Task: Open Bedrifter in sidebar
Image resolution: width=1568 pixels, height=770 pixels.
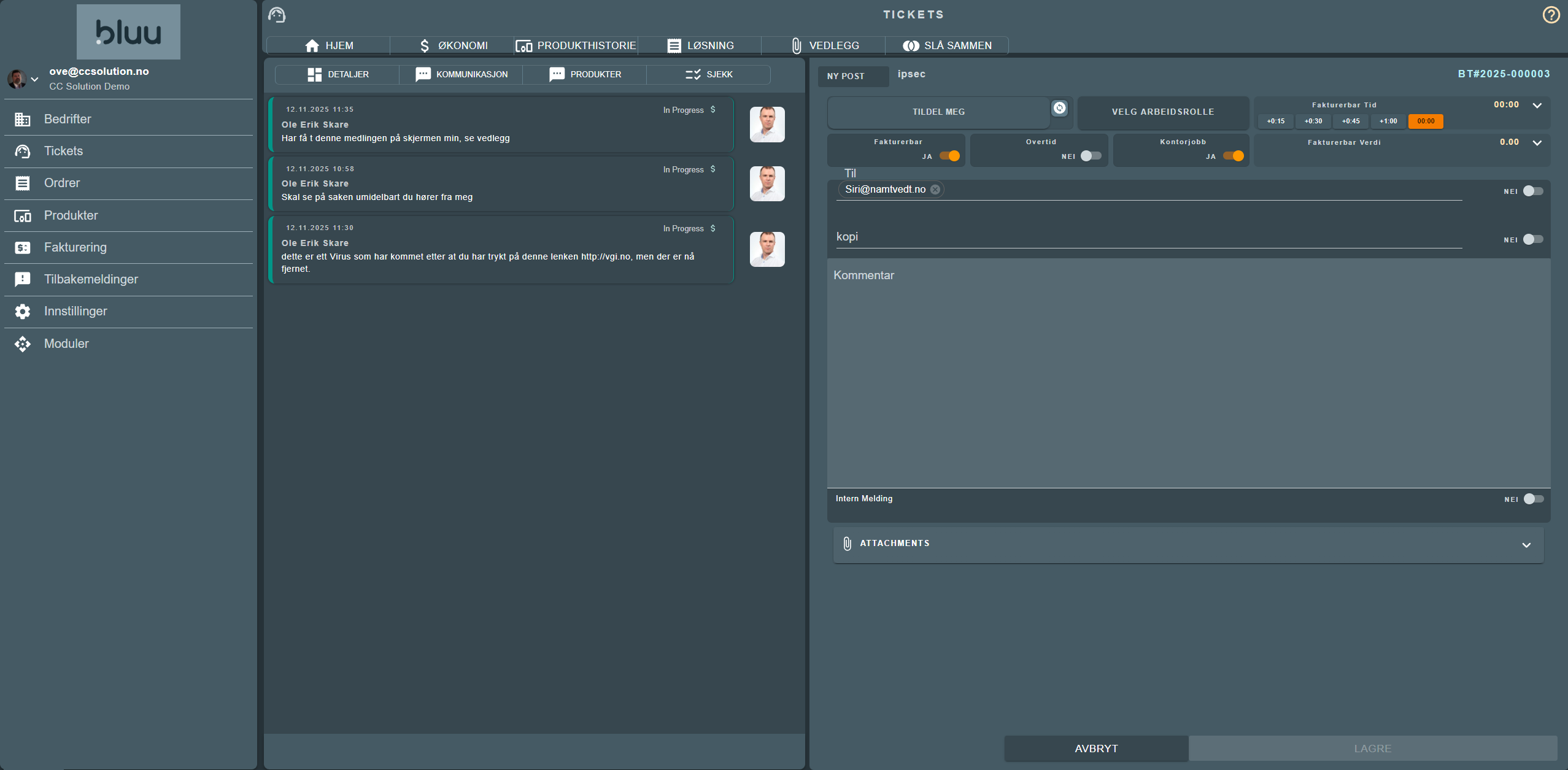Action: pos(129,119)
